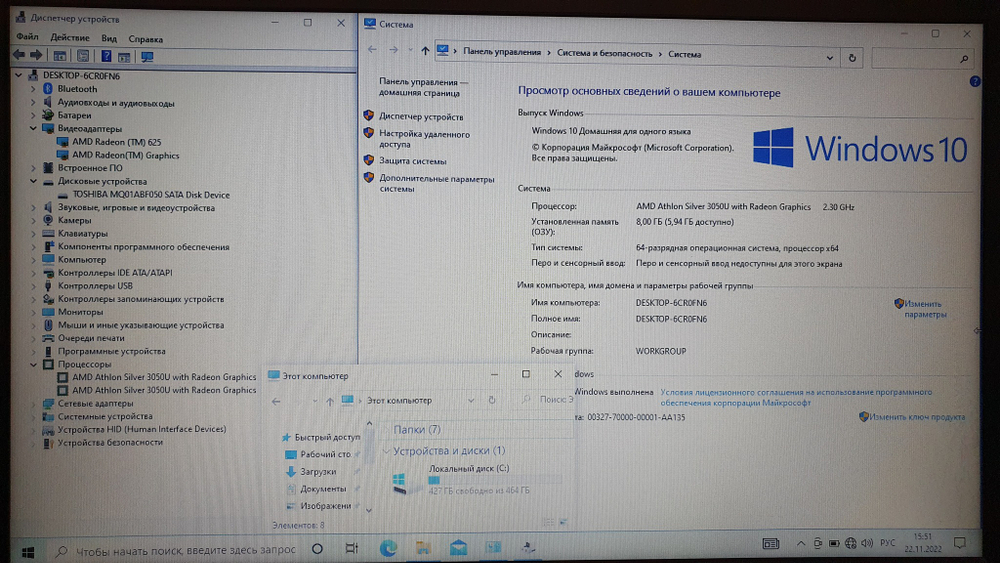
Task: Select Документы in Explorer sidebar
Action: click(323, 489)
